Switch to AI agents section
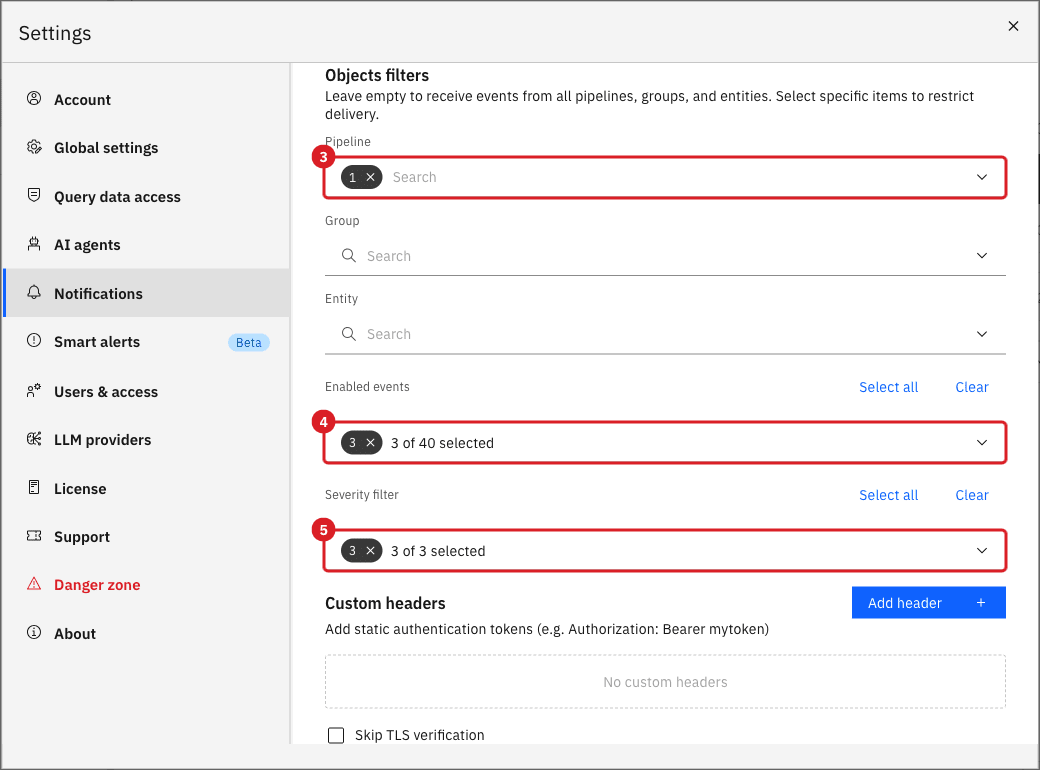The image size is (1040, 770). [147, 245]
